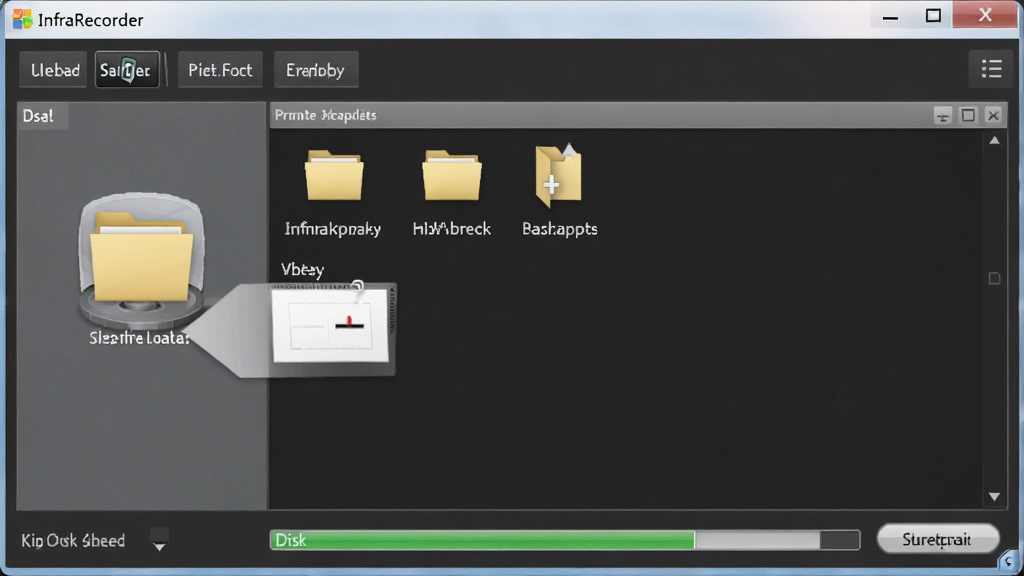Viewport: 1024px width, 576px height.
Task: Click the scrollbar thumb in file panel
Action: point(994,279)
